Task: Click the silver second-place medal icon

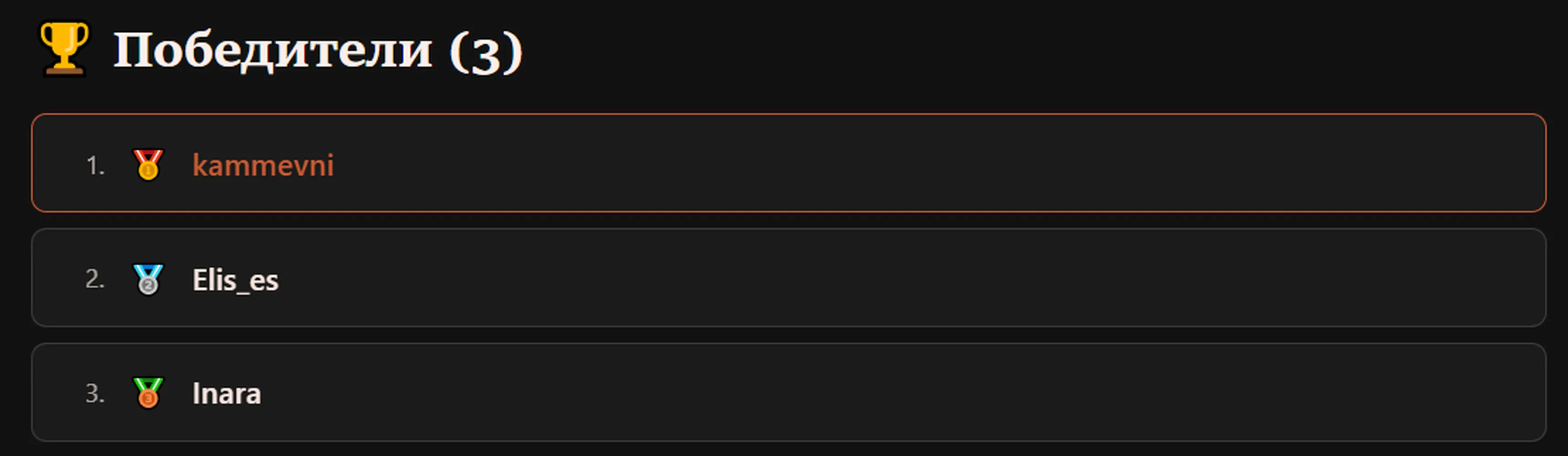Action: click(148, 280)
